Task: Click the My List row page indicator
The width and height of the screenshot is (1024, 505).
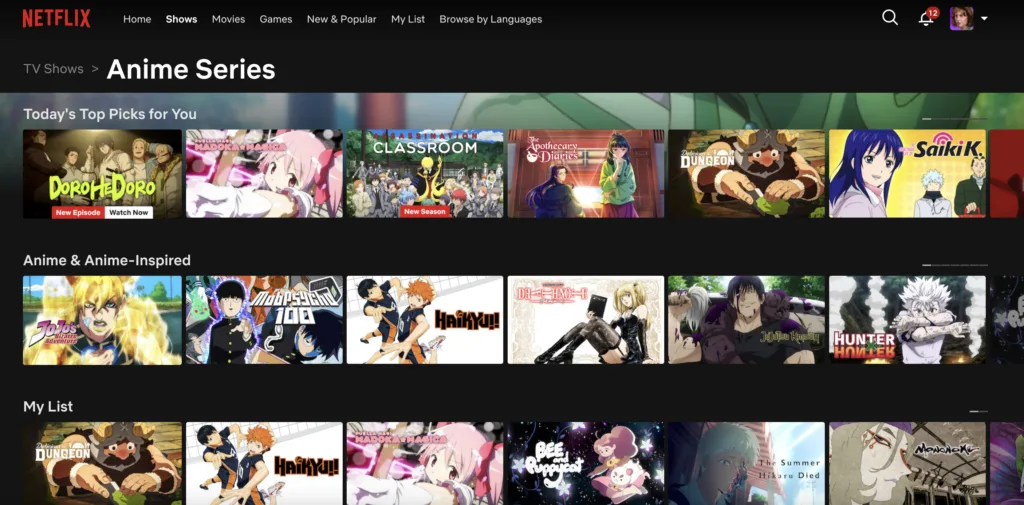Action: pyautogui.click(x=978, y=411)
